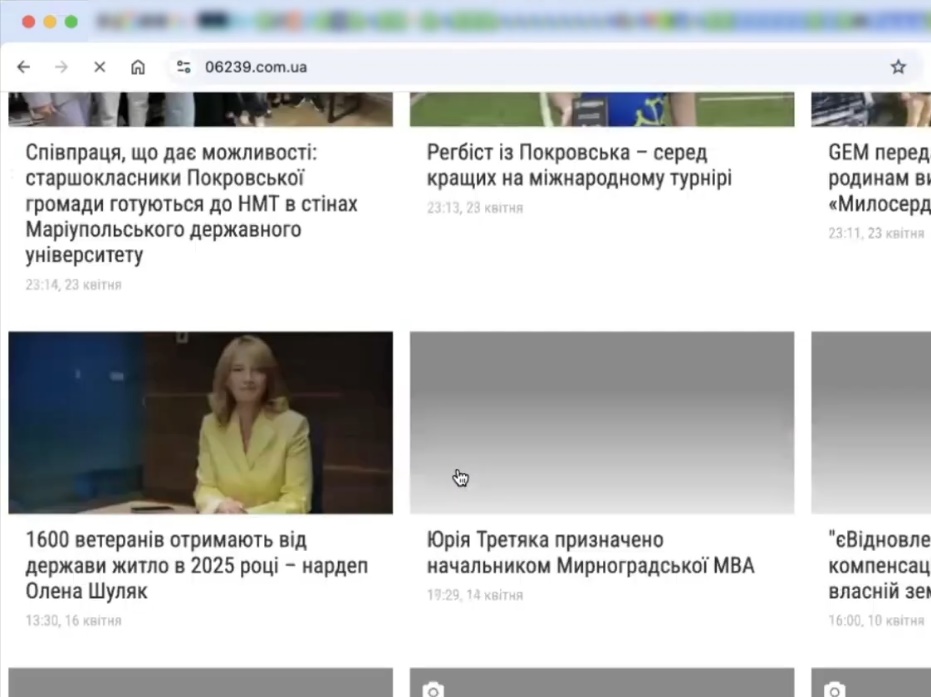Click the browser forward arrow

click(61, 67)
